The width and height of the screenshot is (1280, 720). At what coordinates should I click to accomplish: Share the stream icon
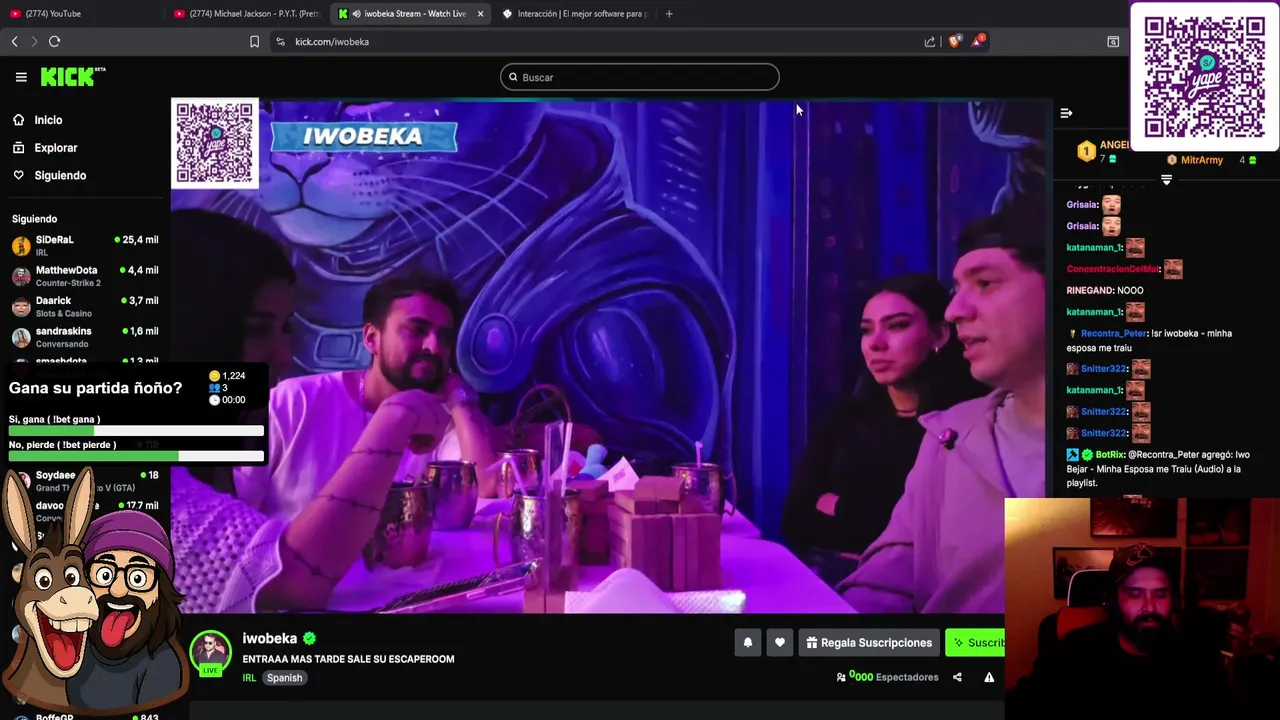957,677
